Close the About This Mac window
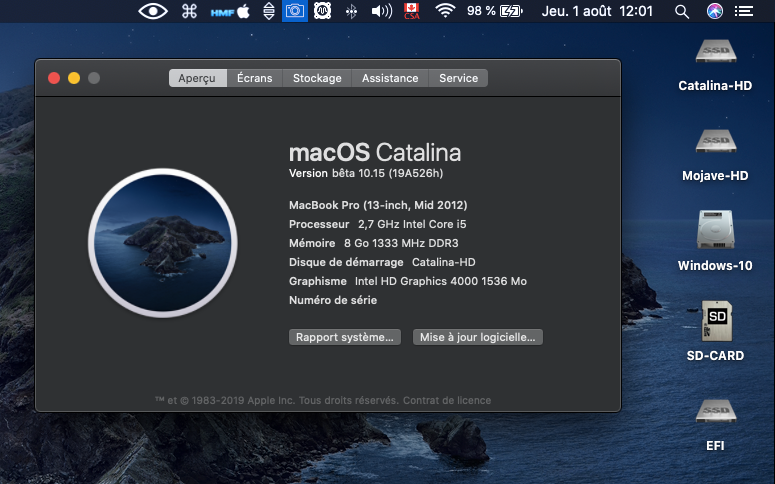The image size is (775, 484). click(x=54, y=78)
